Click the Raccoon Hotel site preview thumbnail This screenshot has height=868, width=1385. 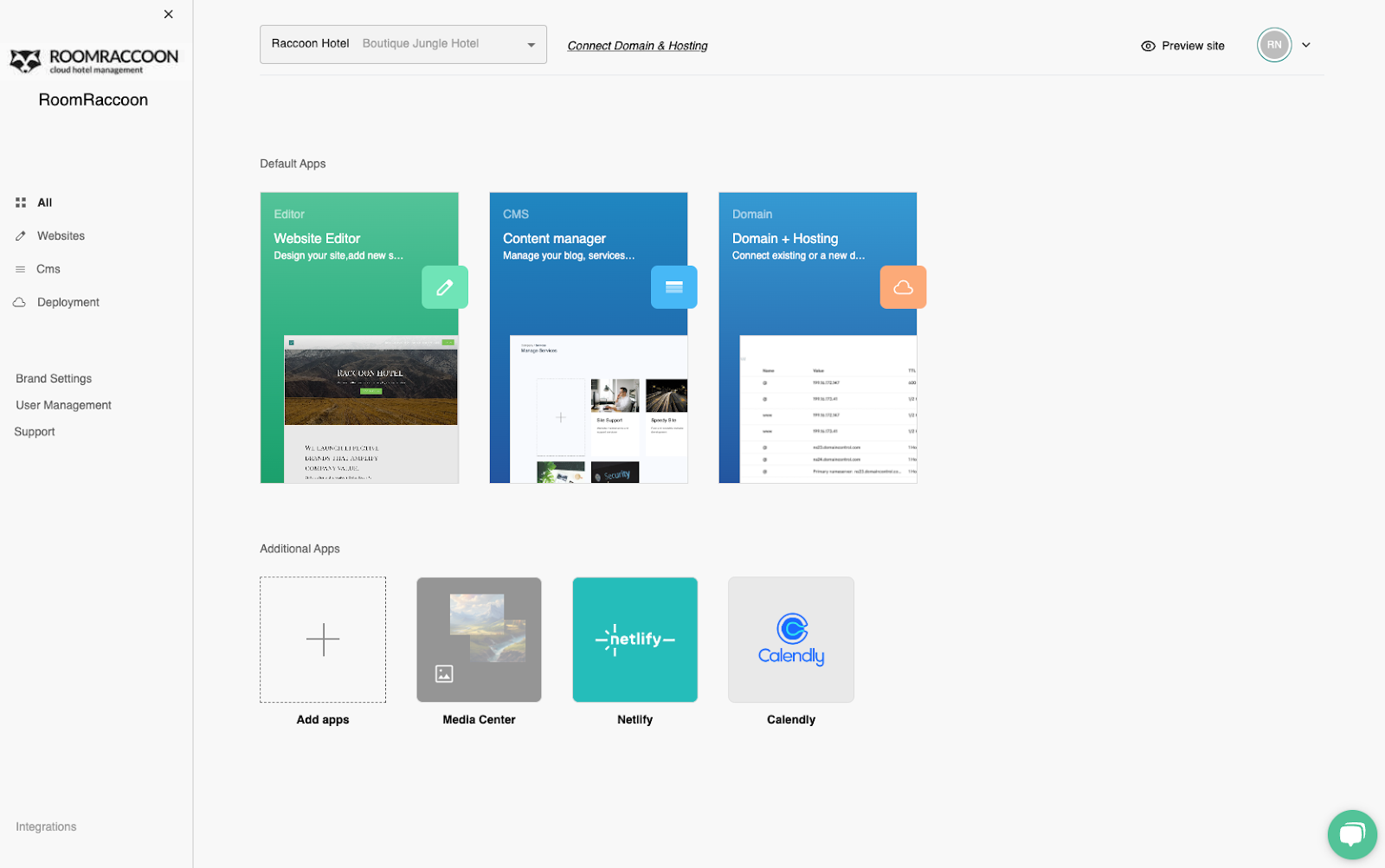click(370, 408)
